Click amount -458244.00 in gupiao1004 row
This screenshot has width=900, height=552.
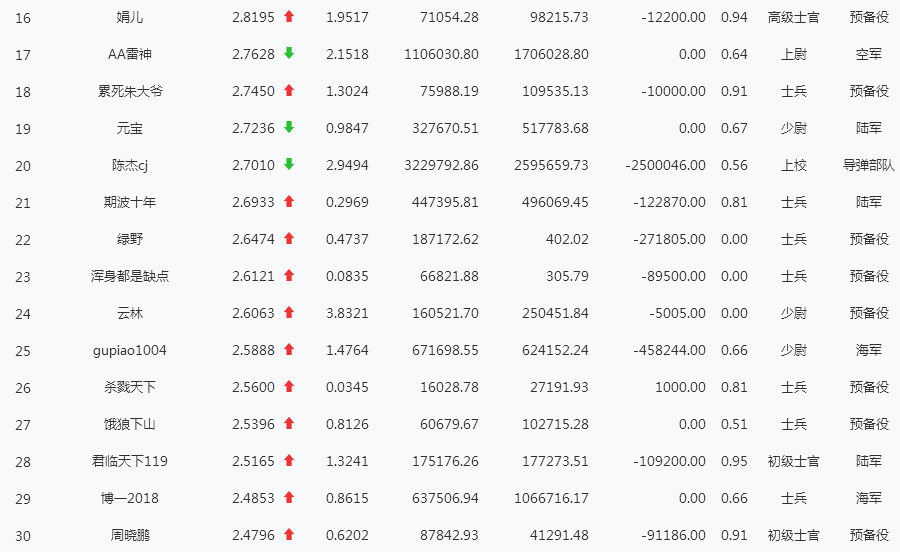(669, 351)
